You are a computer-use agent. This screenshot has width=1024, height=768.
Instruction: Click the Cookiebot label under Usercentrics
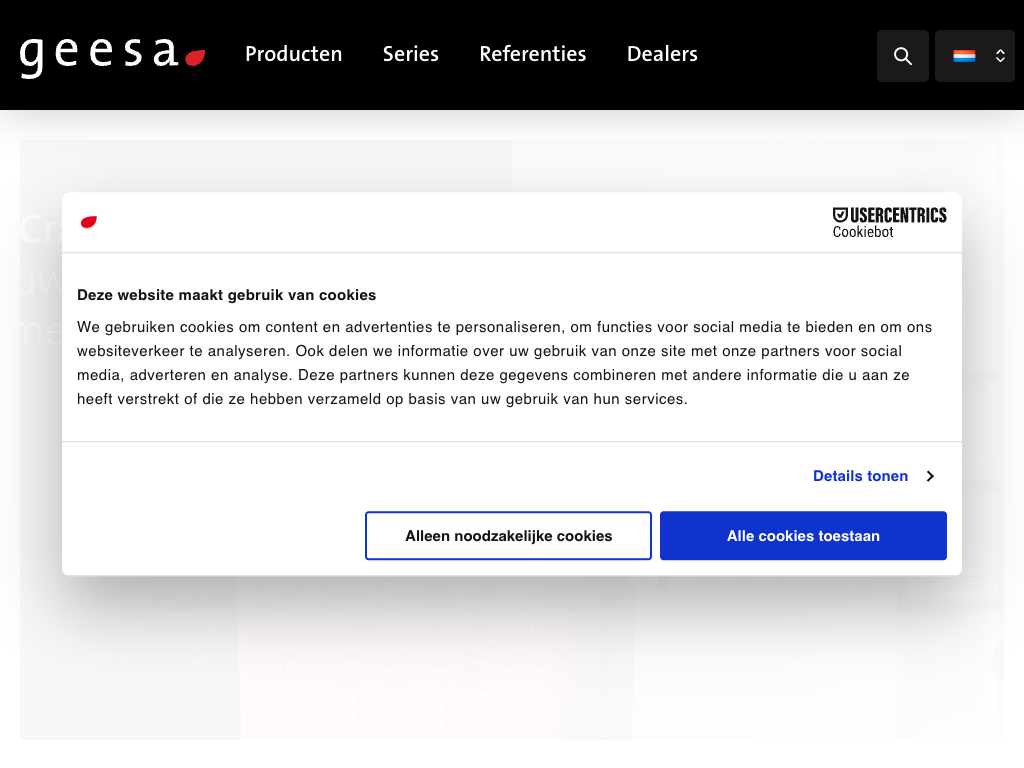click(x=863, y=232)
